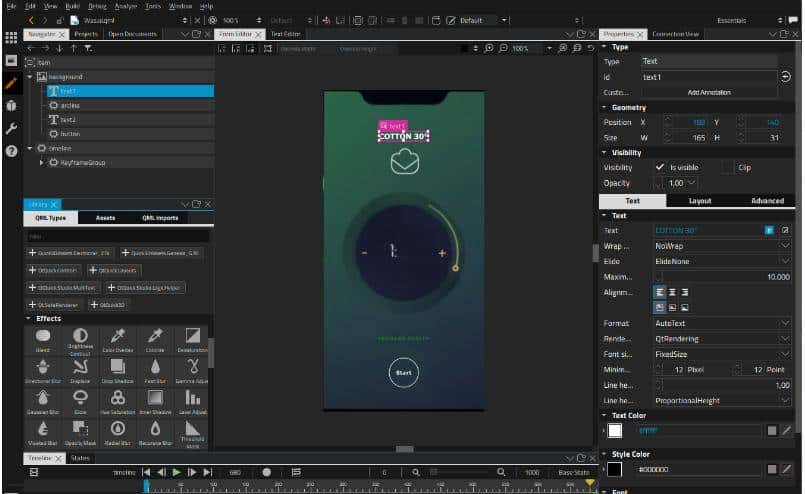Screen dimensions: 805x494
Task: Zoom out on the Form Editor
Action: pyautogui.click(x=503, y=48)
